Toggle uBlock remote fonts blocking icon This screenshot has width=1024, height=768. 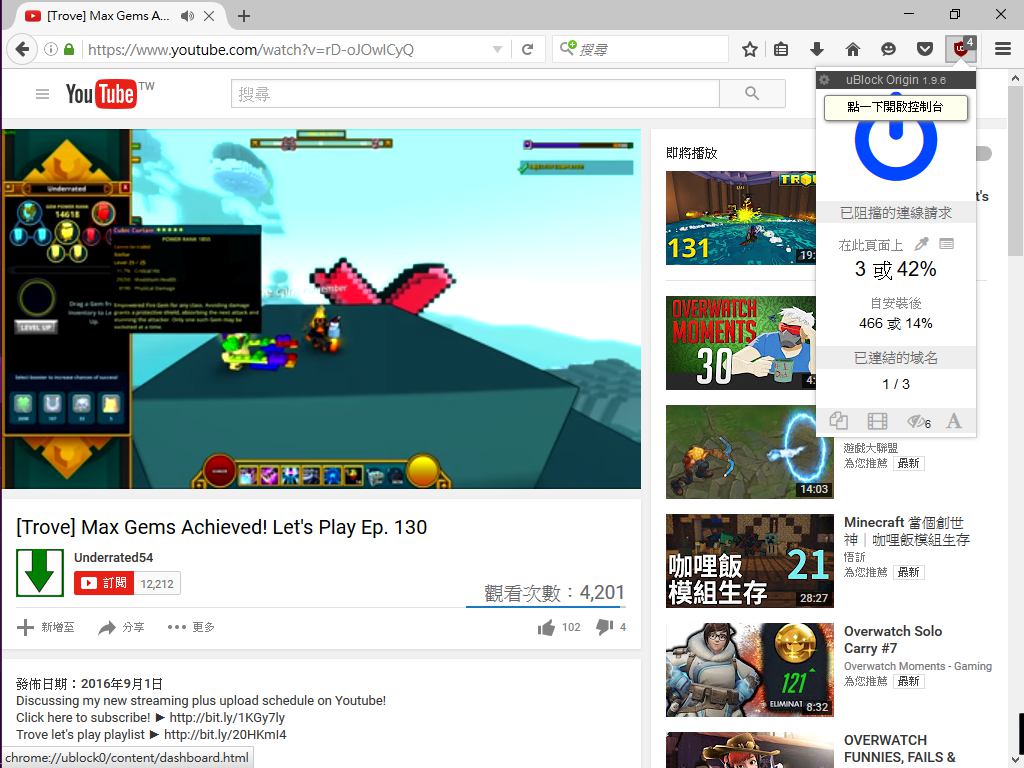point(954,421)
